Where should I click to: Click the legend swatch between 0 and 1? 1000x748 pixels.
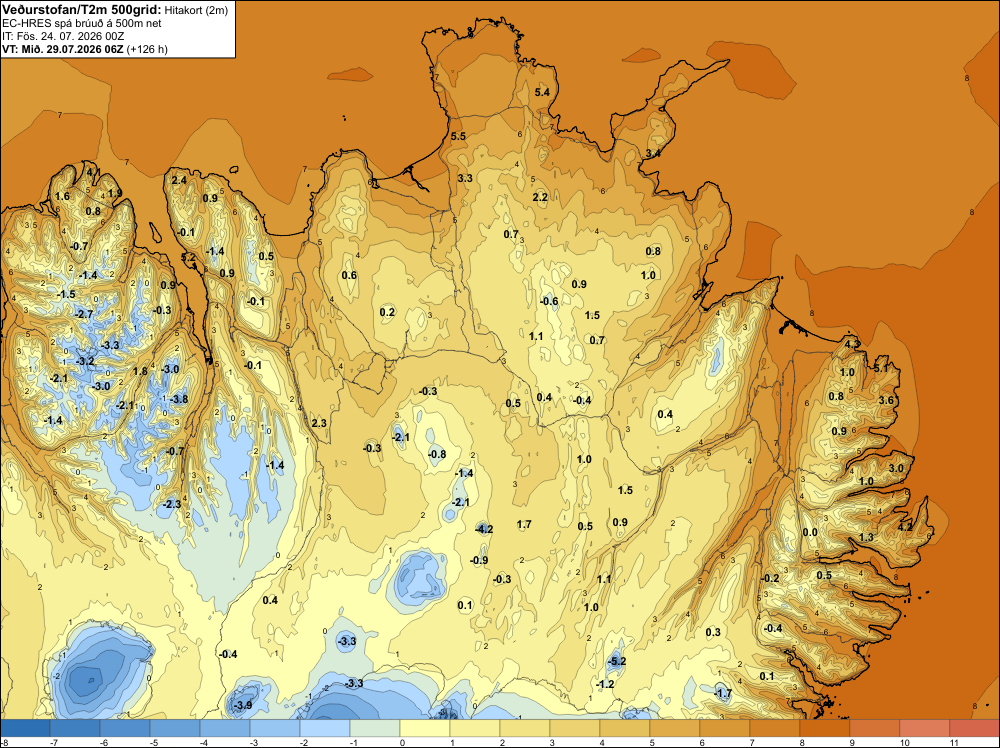click(x=425, y=728)
